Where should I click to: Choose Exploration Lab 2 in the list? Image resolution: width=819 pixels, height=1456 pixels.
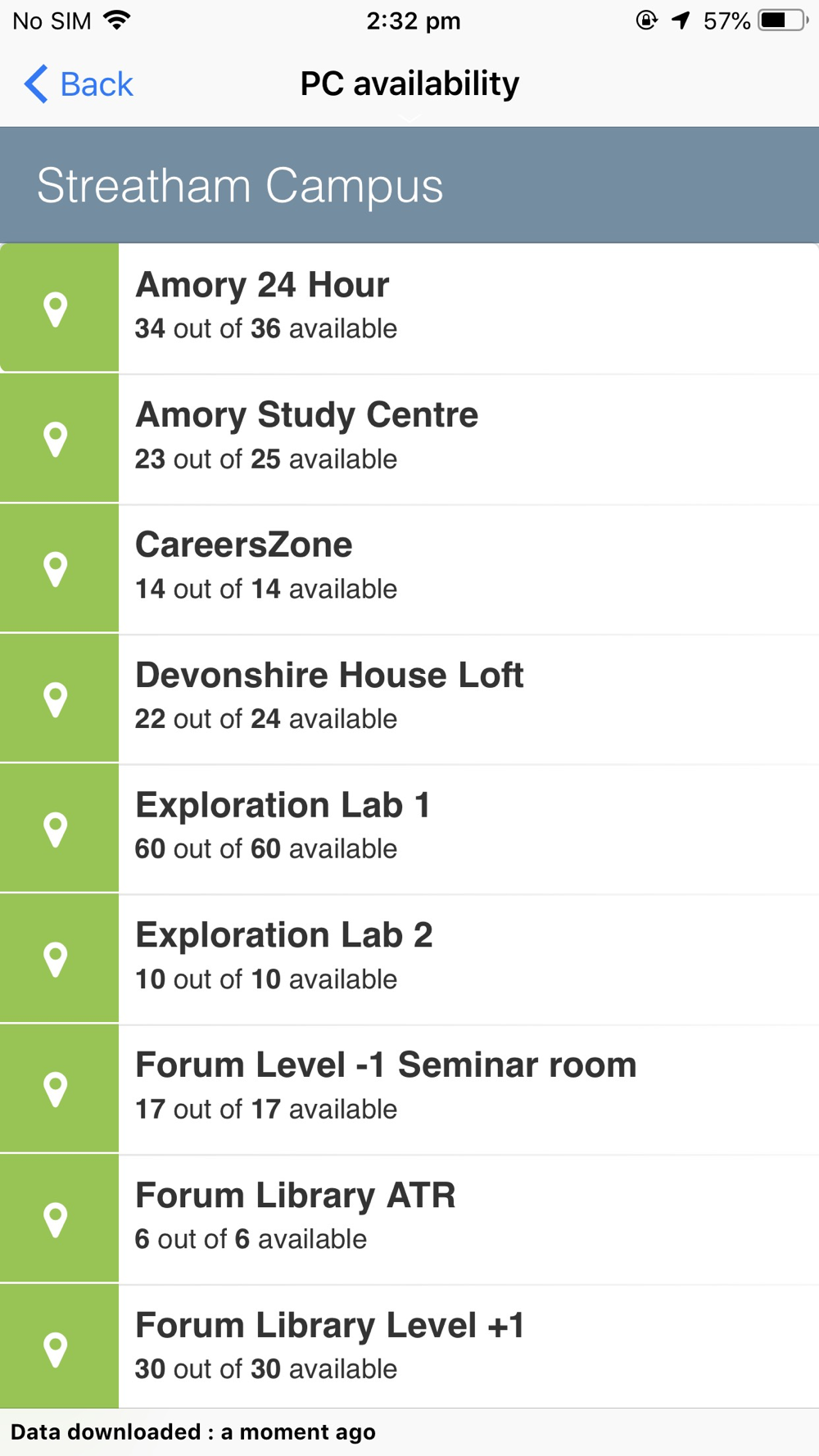(409, 958)
